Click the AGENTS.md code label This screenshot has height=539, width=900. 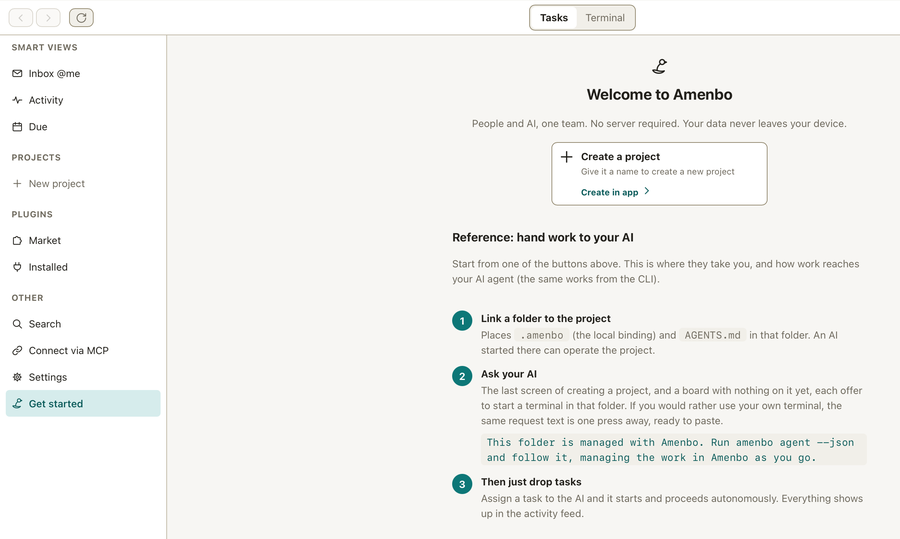point(712,335)
